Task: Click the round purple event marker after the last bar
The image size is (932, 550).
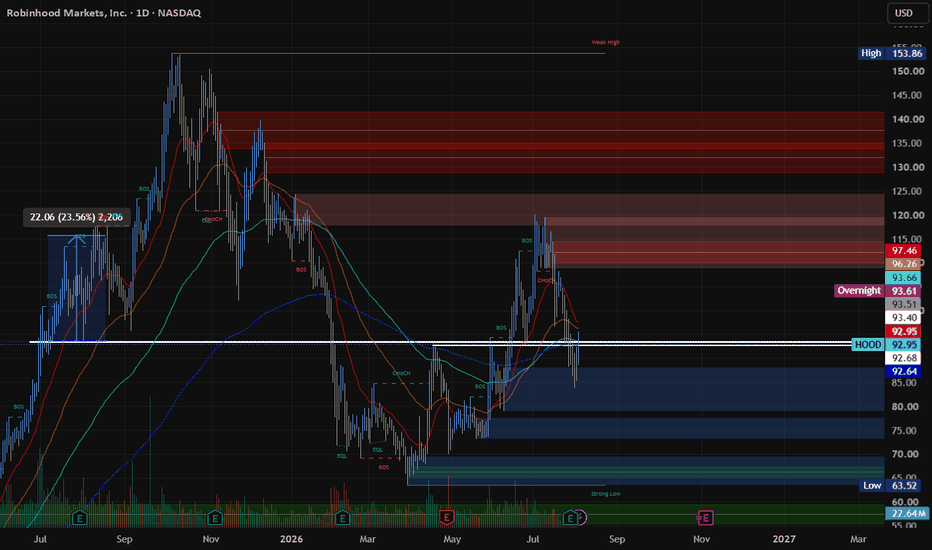Action: pos(581,518)
